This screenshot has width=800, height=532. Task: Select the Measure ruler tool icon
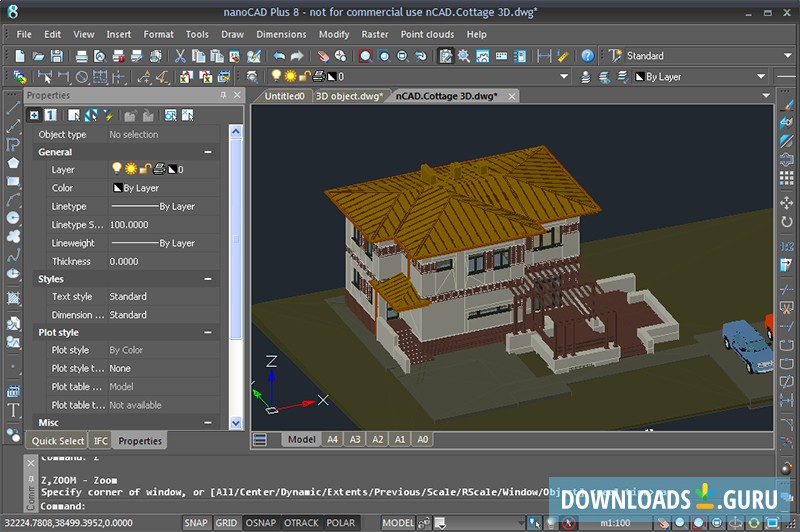pyautogui.click(x=563, y=56)
